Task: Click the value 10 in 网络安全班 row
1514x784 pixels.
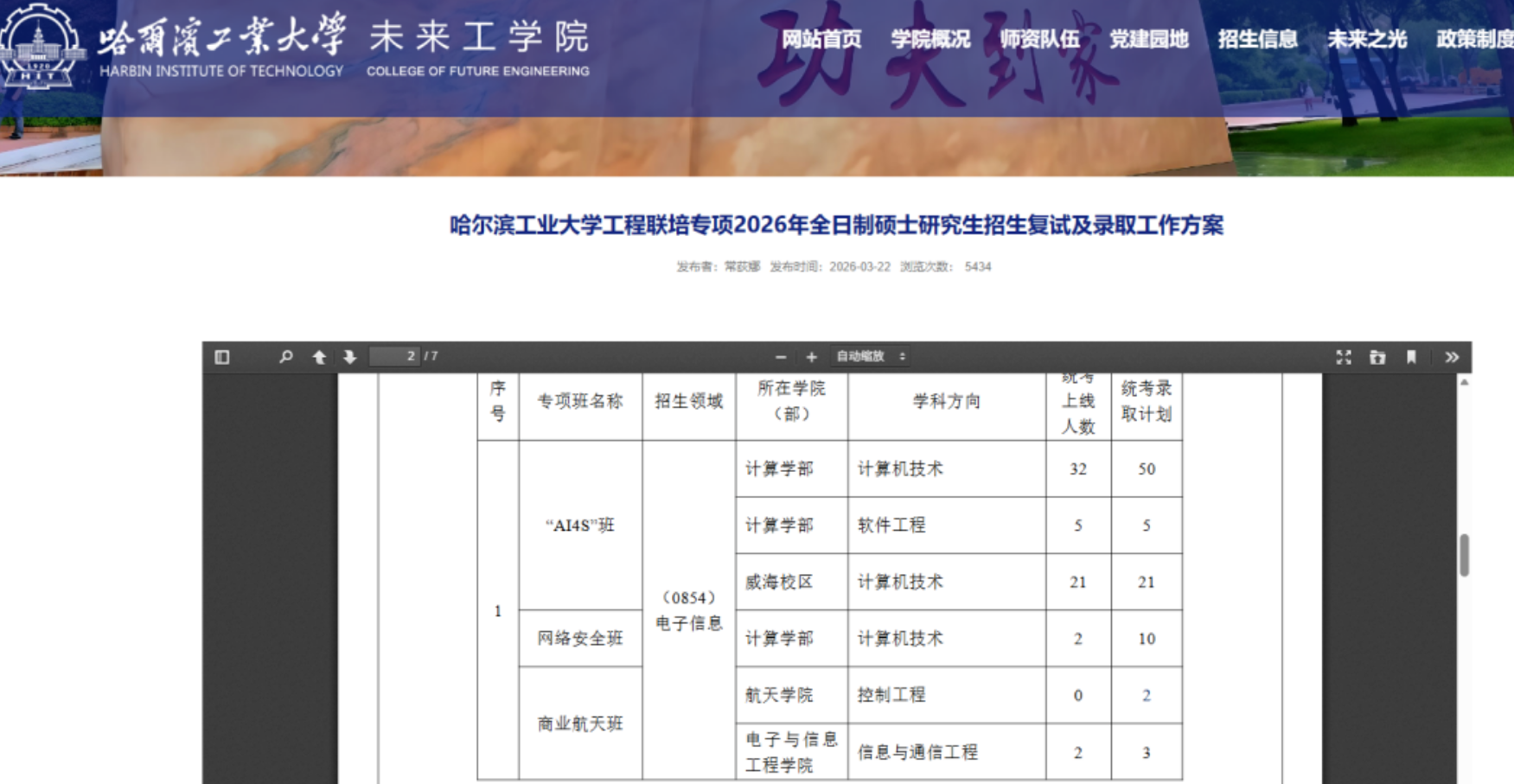Action: [1147, 639]
